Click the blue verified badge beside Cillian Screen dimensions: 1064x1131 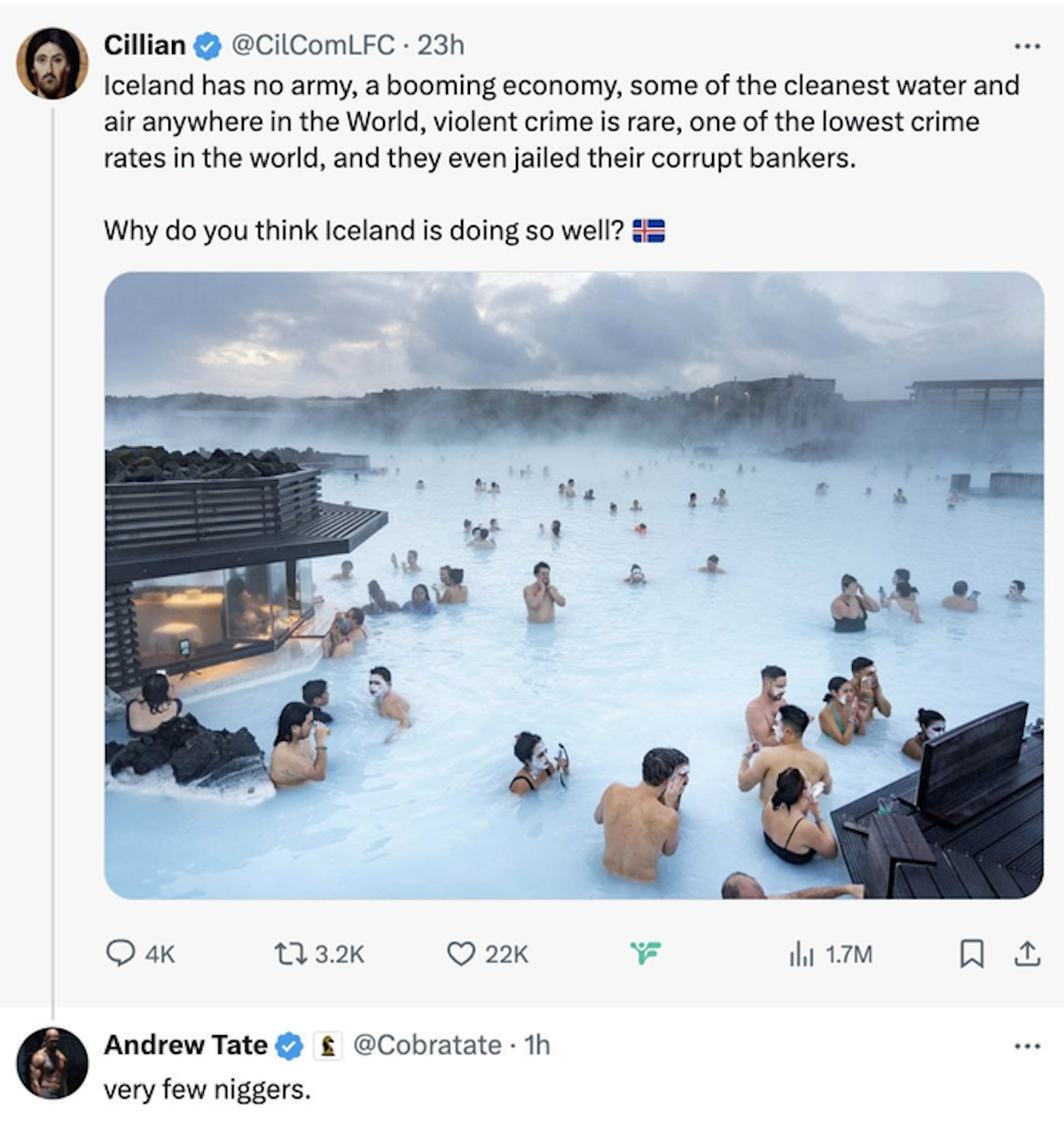coord(207,45)
